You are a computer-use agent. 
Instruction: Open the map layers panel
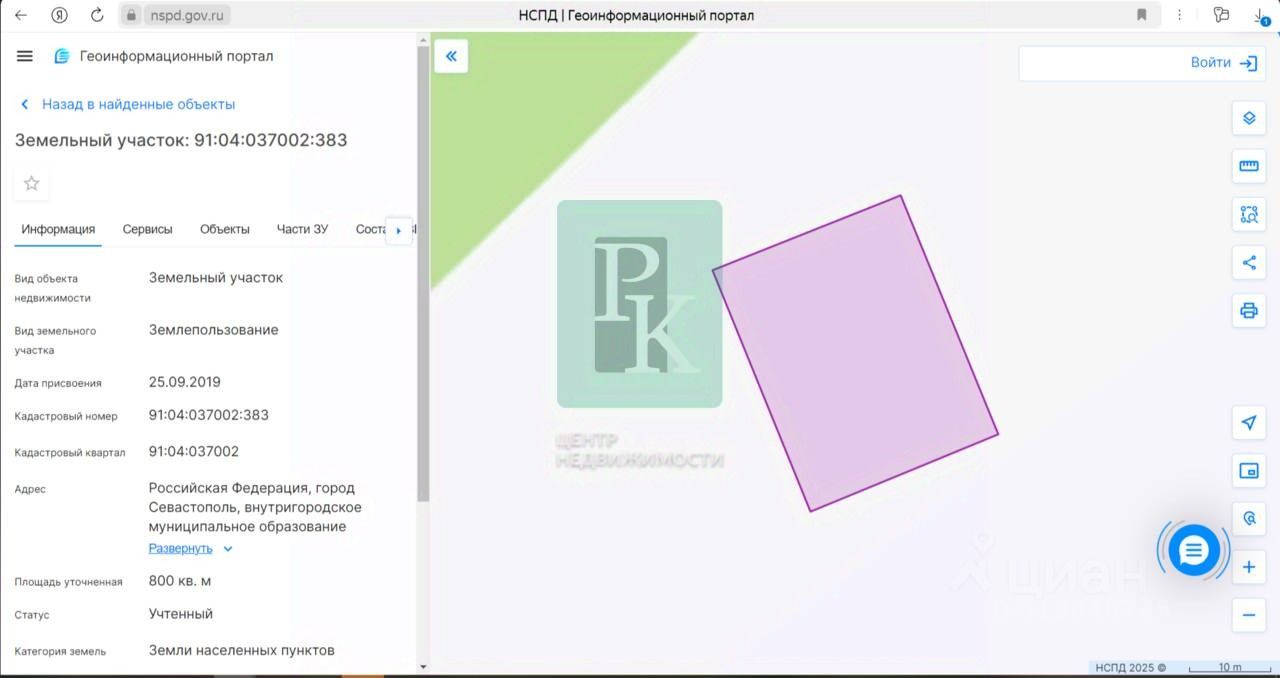click(x=1248, y=118)
